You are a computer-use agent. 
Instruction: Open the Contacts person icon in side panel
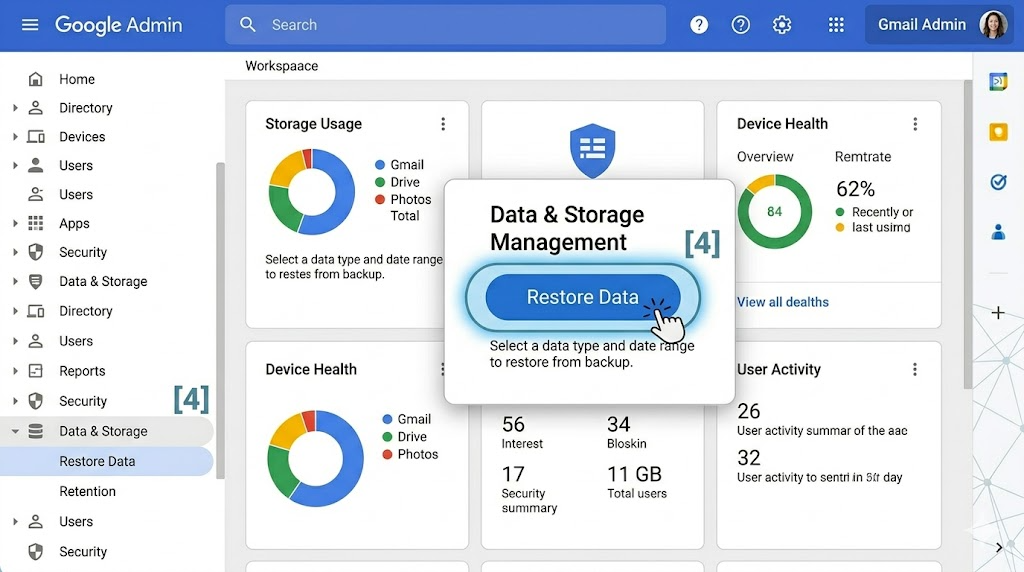coord(998,232)
